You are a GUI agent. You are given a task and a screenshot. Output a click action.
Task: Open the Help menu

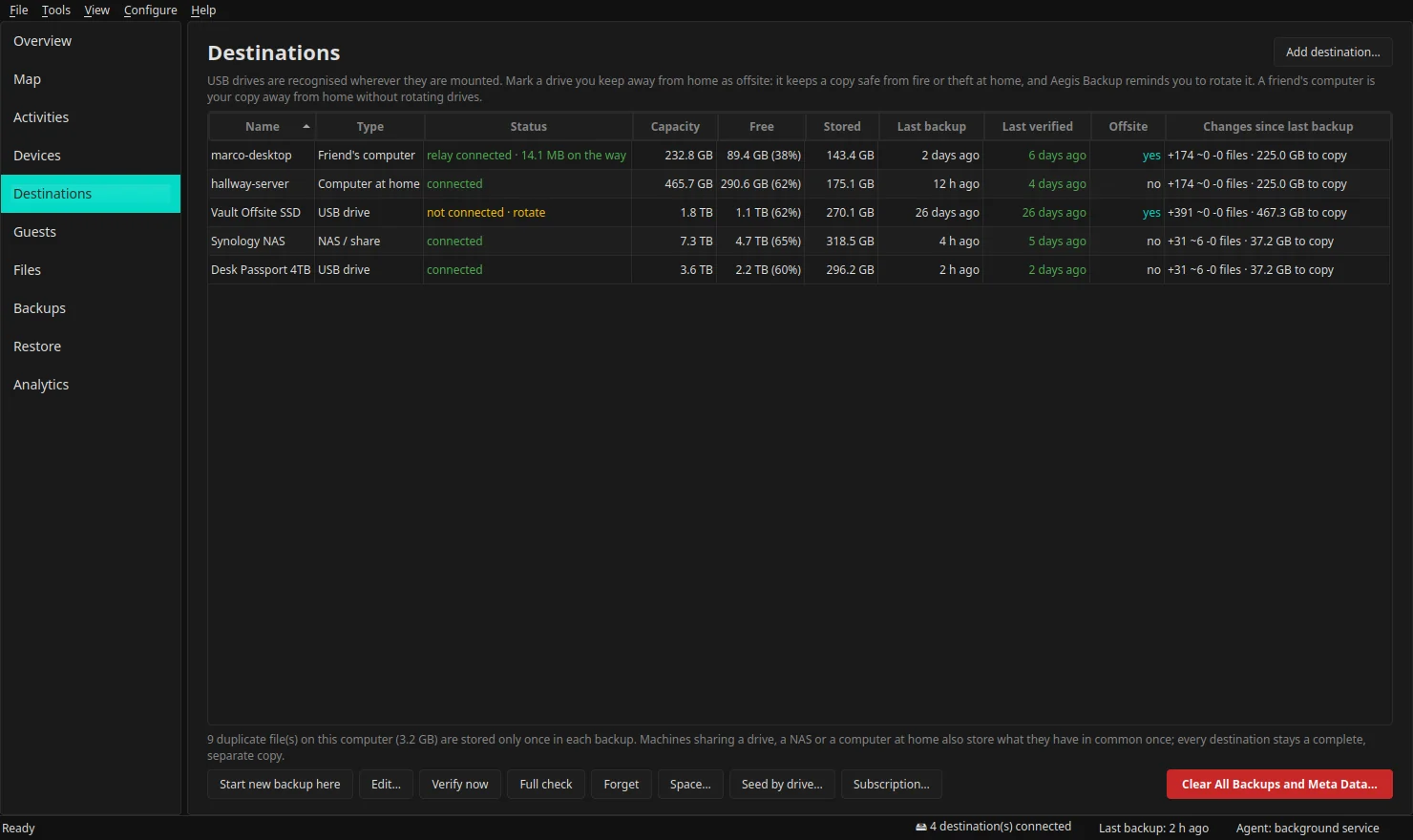(x=203, y=10)
